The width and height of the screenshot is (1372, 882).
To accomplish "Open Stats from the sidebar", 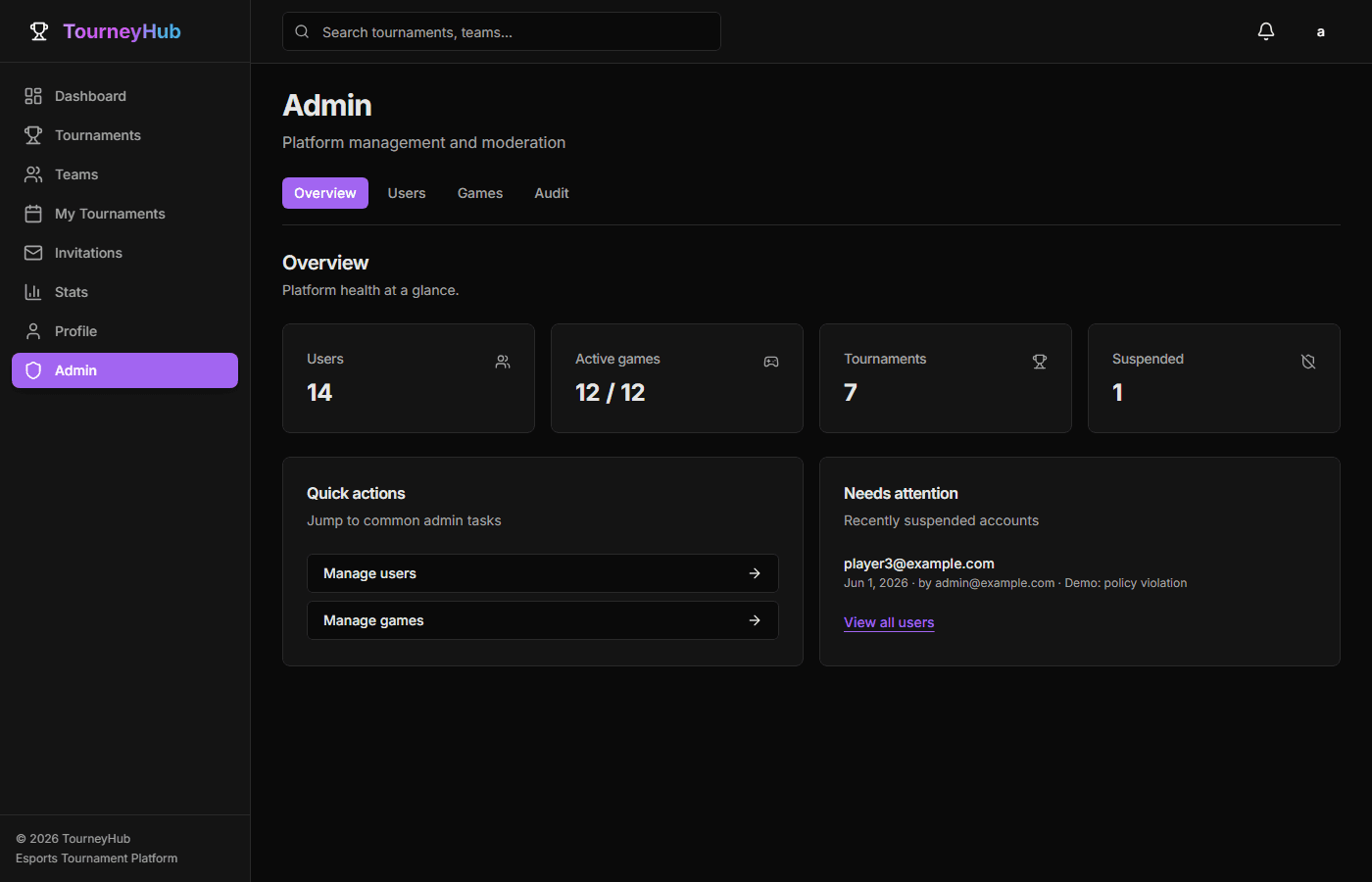I will (x=124, y=292).
